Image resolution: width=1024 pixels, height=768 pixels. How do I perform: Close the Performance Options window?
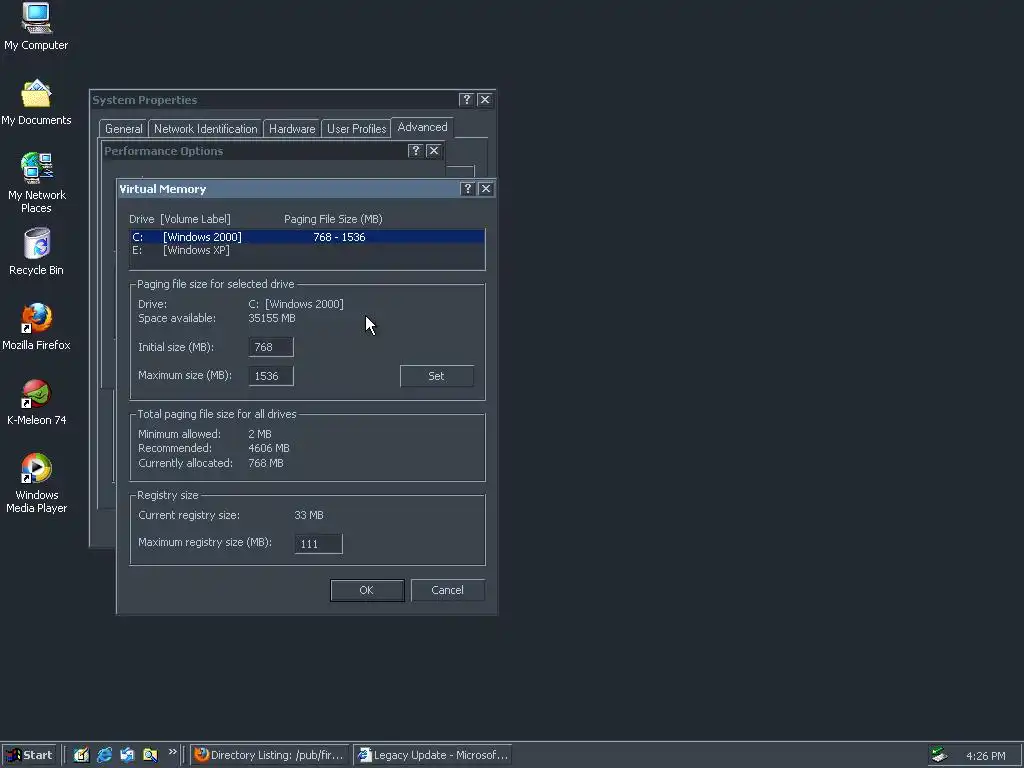pos(434,151)
